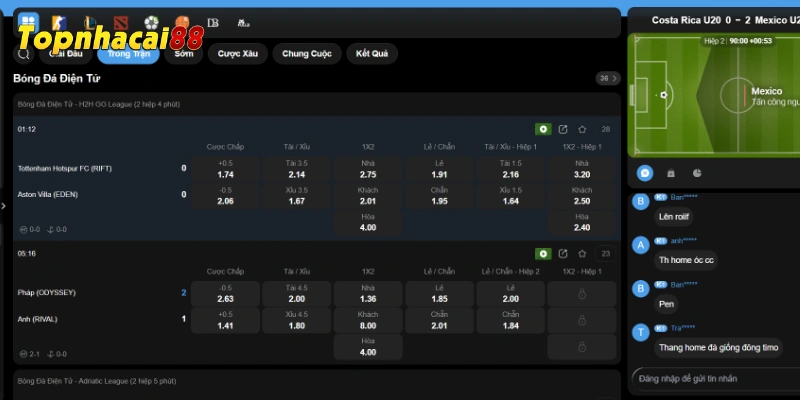800x400 pixels.
Task: Switch to Chung Cuộc tab
Action: point(307,54)
